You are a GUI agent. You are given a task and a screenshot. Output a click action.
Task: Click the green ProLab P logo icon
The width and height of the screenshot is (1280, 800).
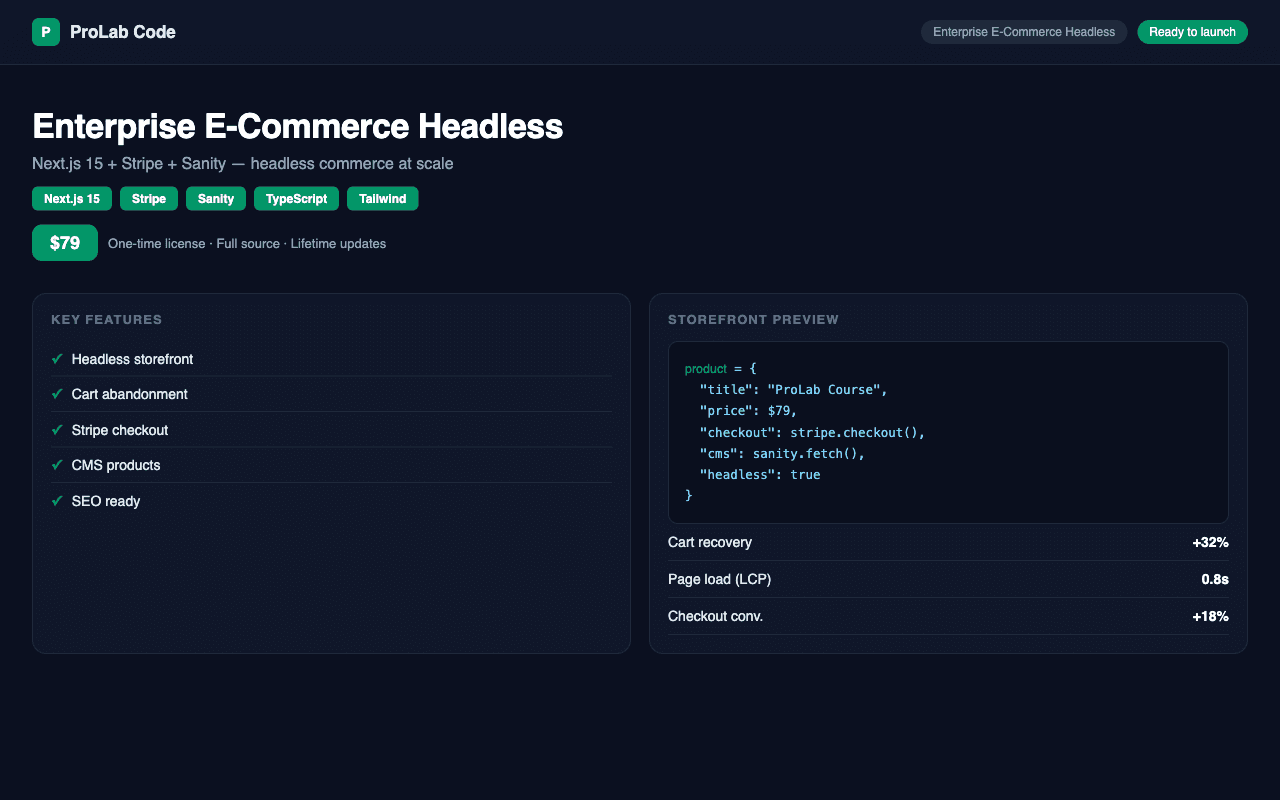tap(46, 32)
